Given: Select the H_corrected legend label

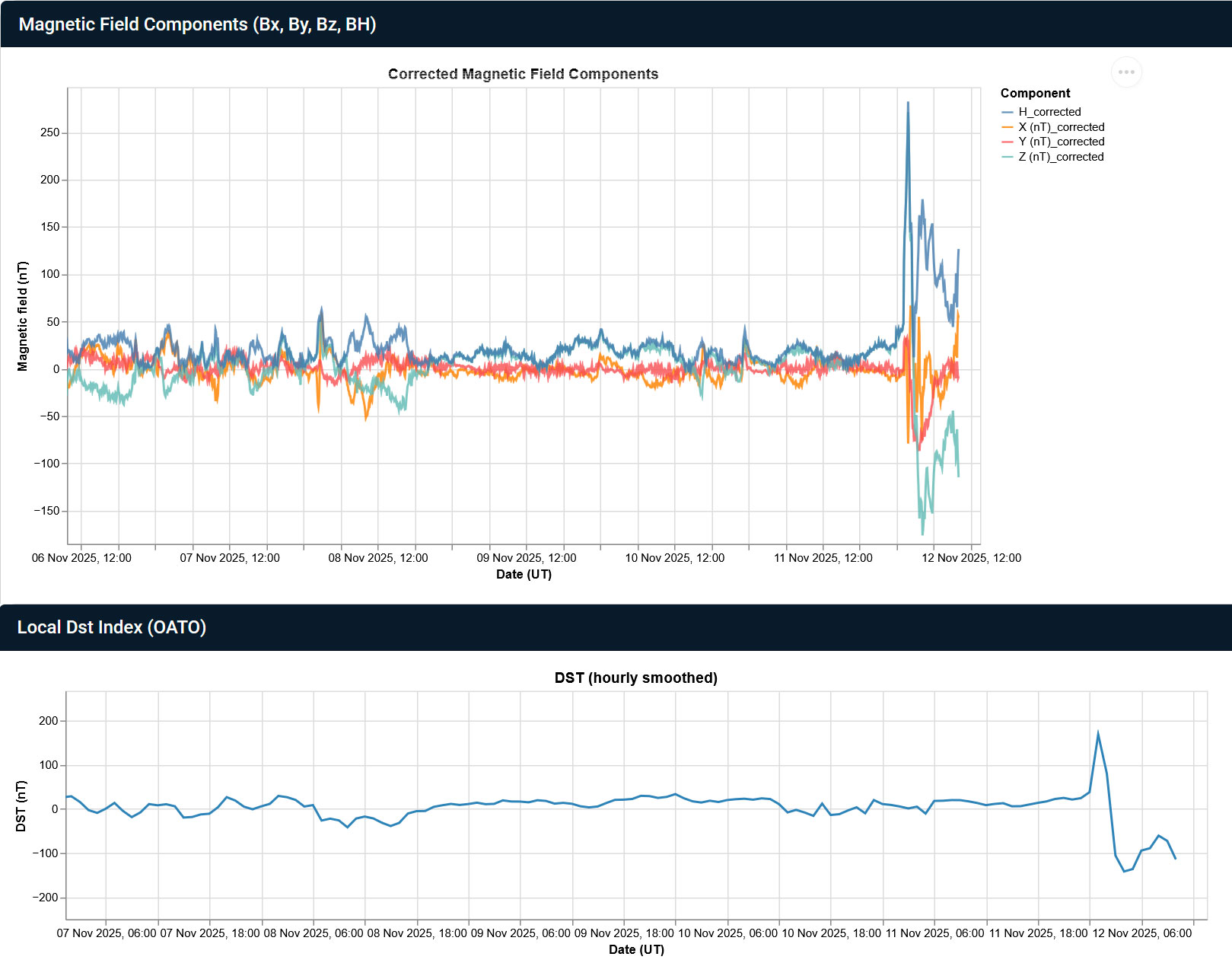Looking at the screenshot, I should tap(1049, 112).
